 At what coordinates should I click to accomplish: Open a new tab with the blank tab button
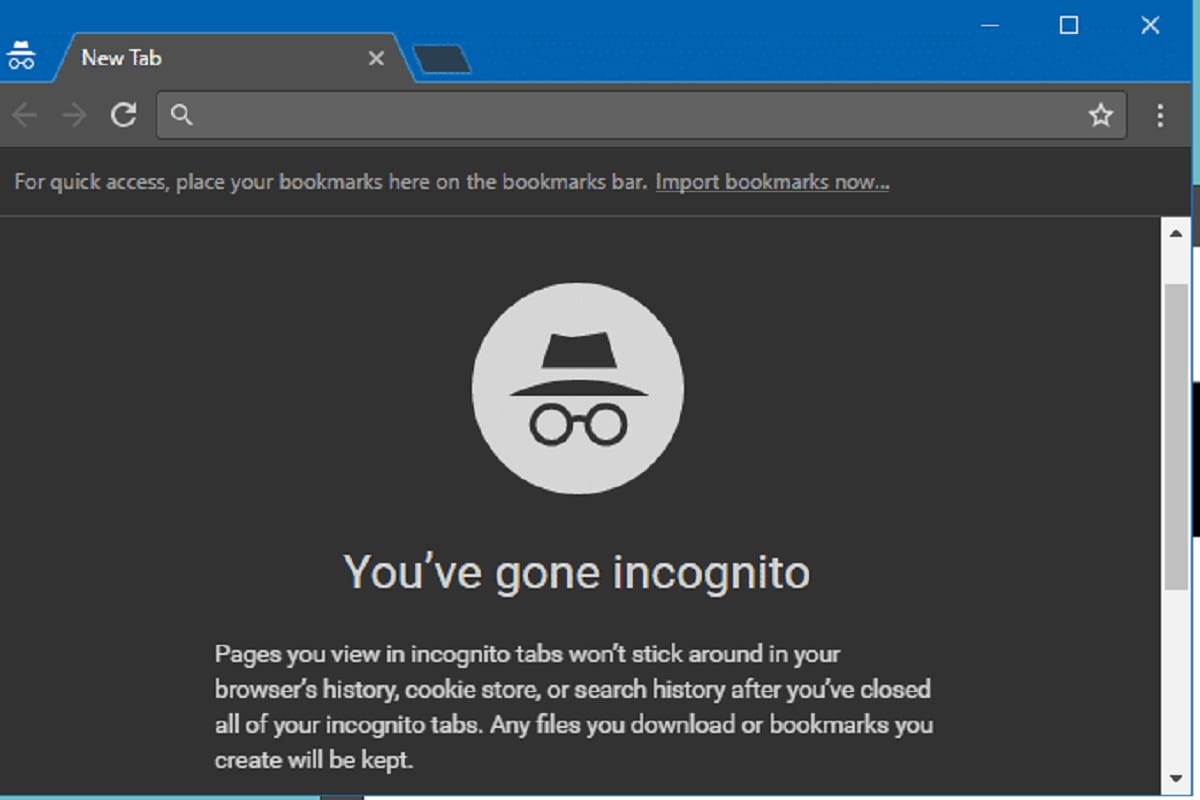click(x=442, y=59)
